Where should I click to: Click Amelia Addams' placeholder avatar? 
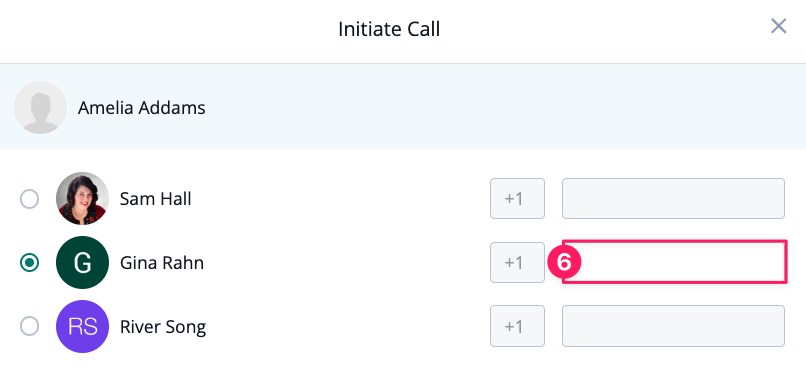pyautogui.click(x=40, y=107)
